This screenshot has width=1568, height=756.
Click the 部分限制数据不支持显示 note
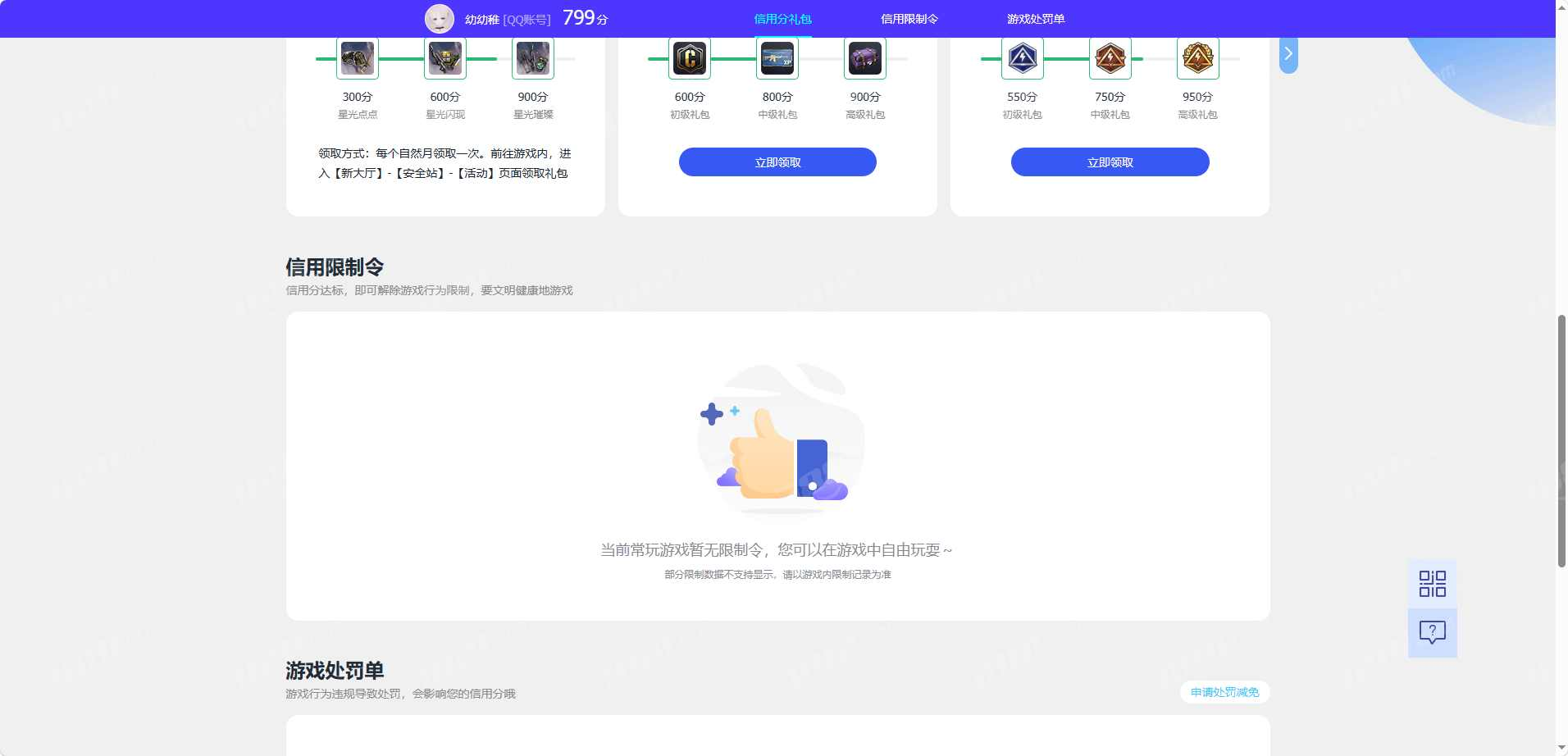(777, 575)
